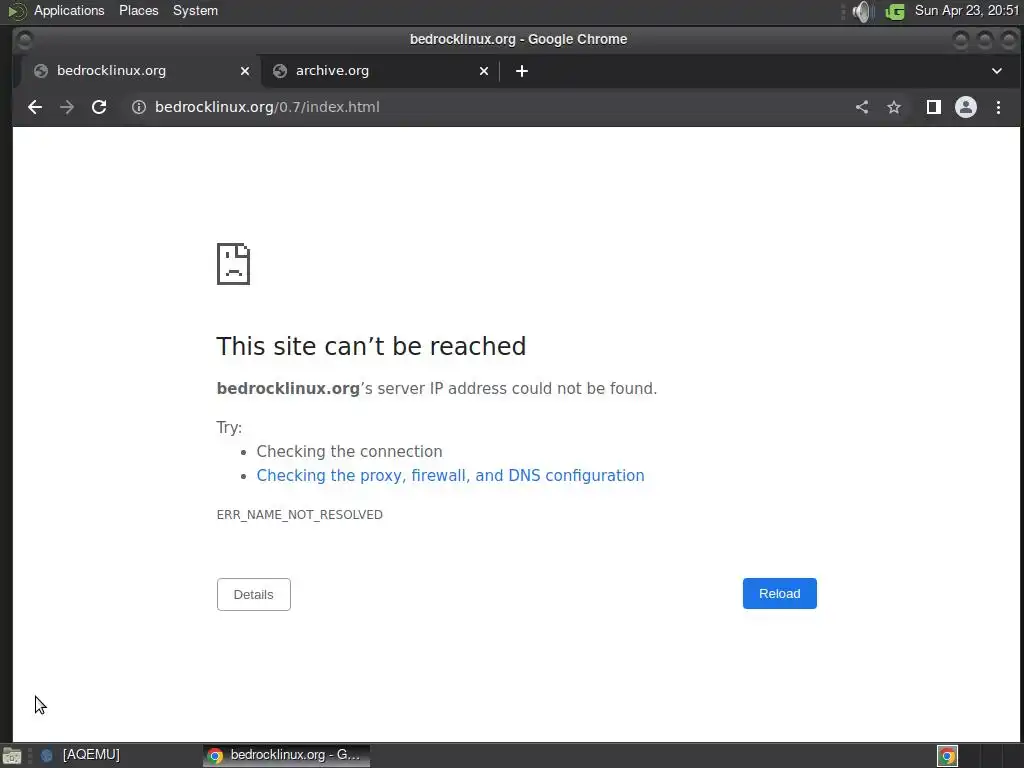Viewport: 1024px width, 768px height.
Task: Open Chrome side panel icon
Action: tap(934, 107)
